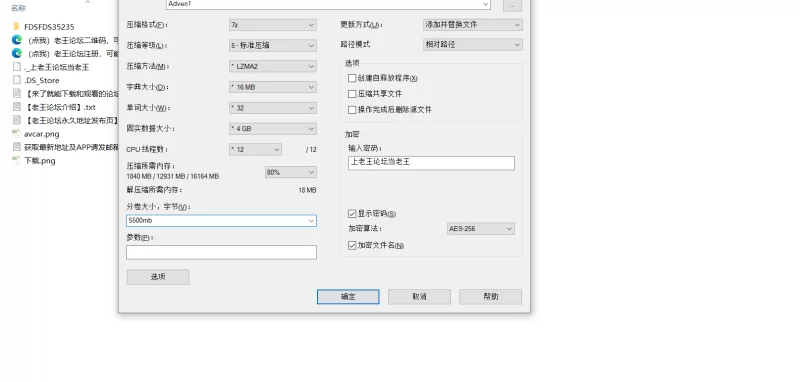Enable 创建自释放程序 checkbox

[352, 78]
